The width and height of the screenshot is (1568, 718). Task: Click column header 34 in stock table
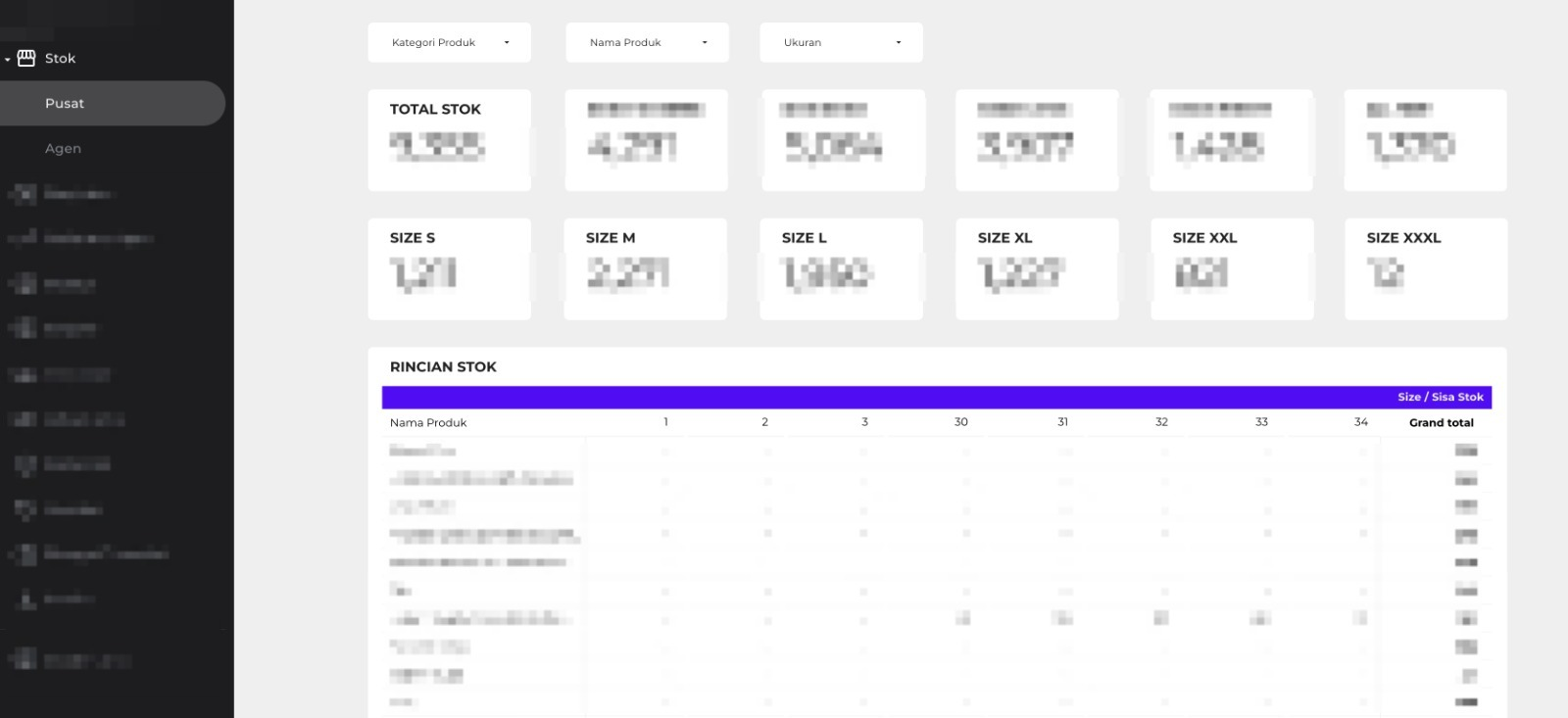coord(1360,422)
